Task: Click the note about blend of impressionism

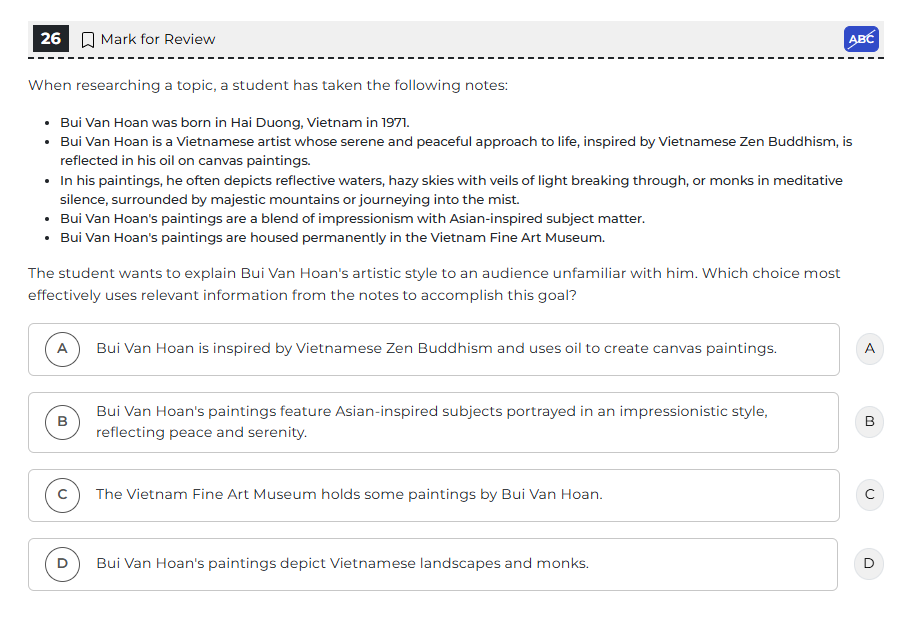Action: click(x=352, y=219)
